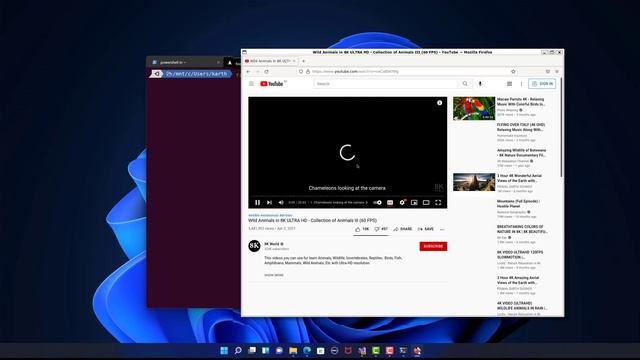Open Windows taskbar Search
The height and width of the screenshot is (360, 640).
(238, 351)
